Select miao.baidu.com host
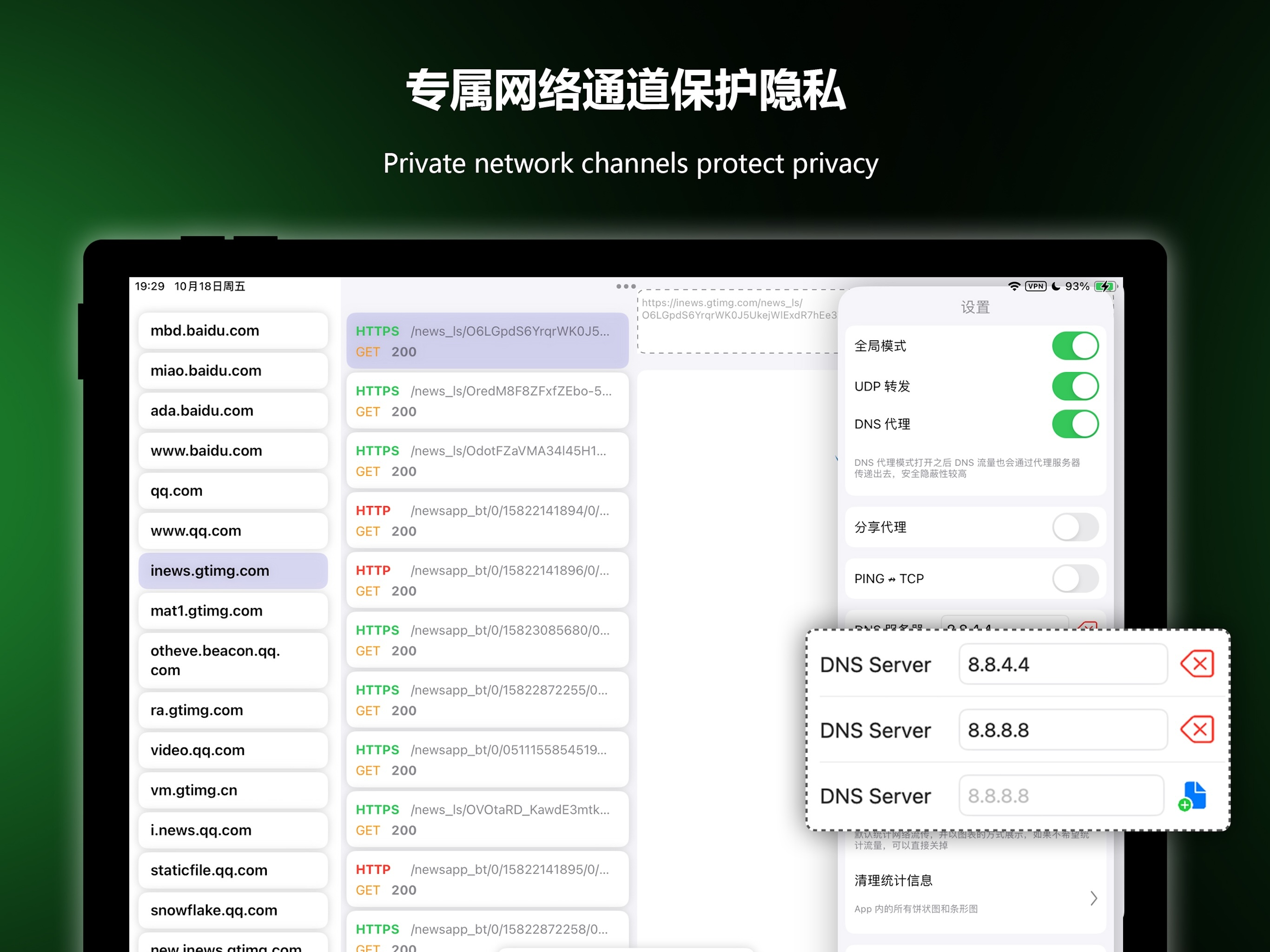The image size is (1270, 952). coord(233,370)
